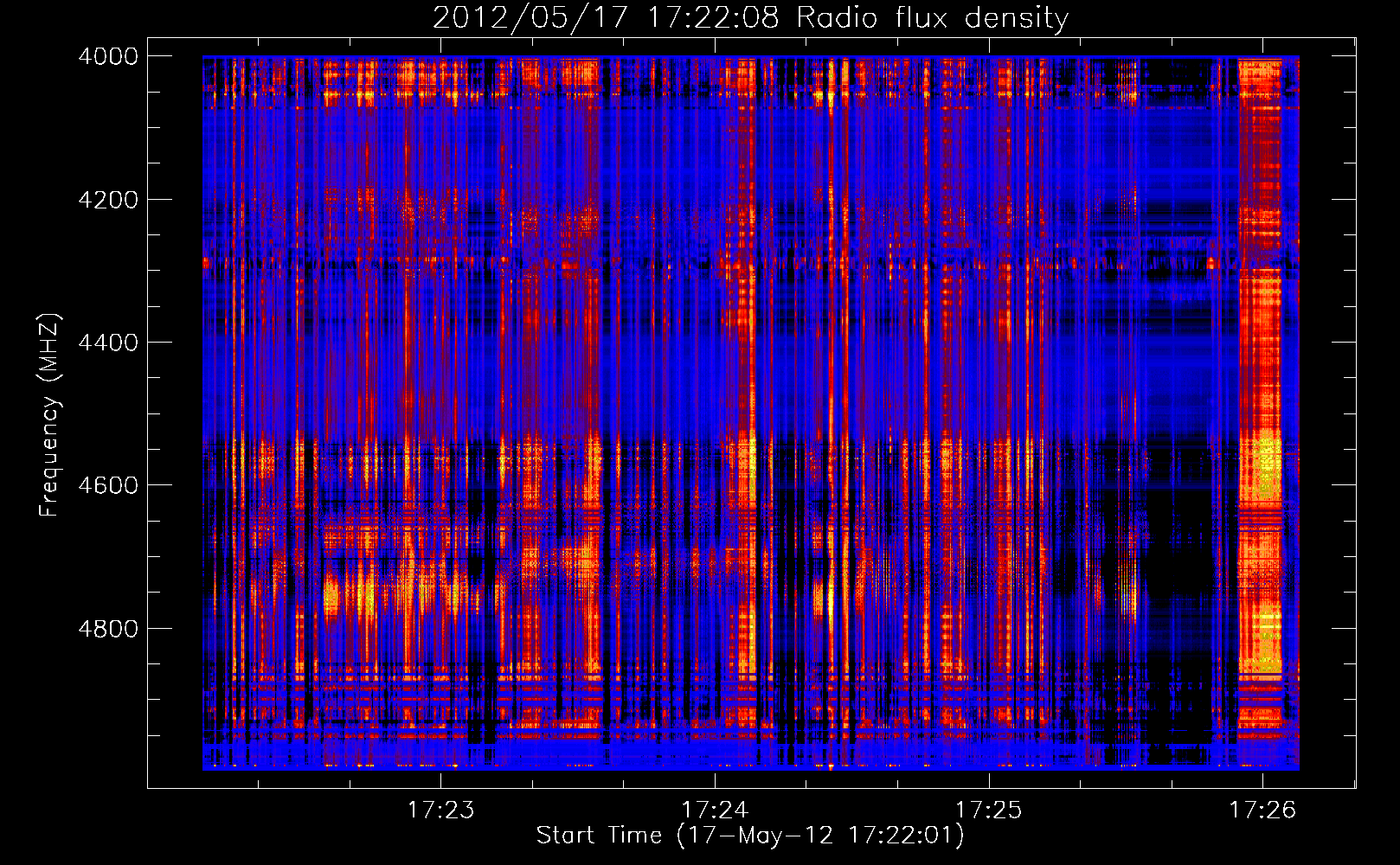Click the 17:23 time tick label
This screenshot has height=865, width=1400.
[x=441, y=810]
